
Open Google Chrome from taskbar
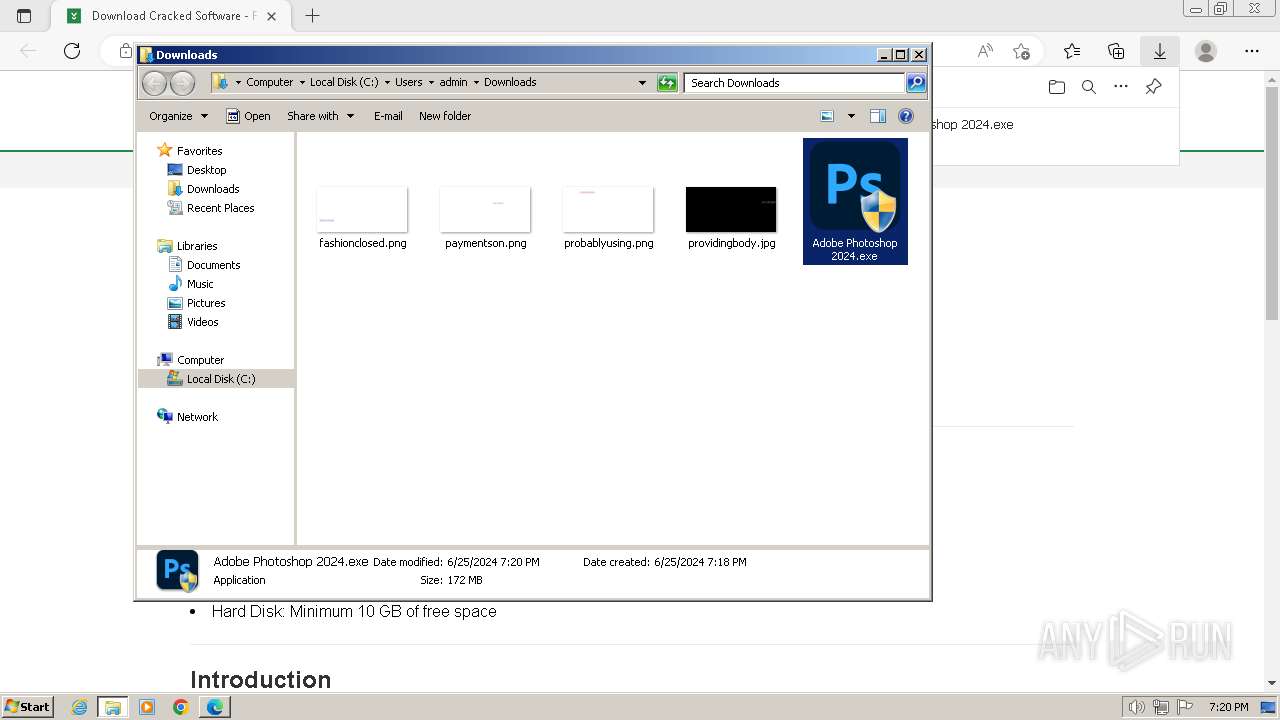click(x=181, y=707)
